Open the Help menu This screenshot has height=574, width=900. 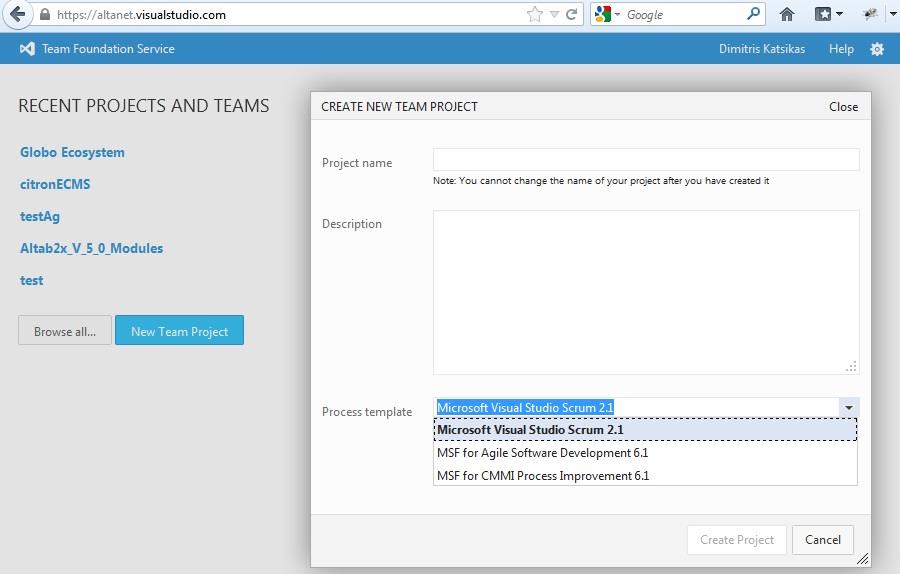coord(841,49)
